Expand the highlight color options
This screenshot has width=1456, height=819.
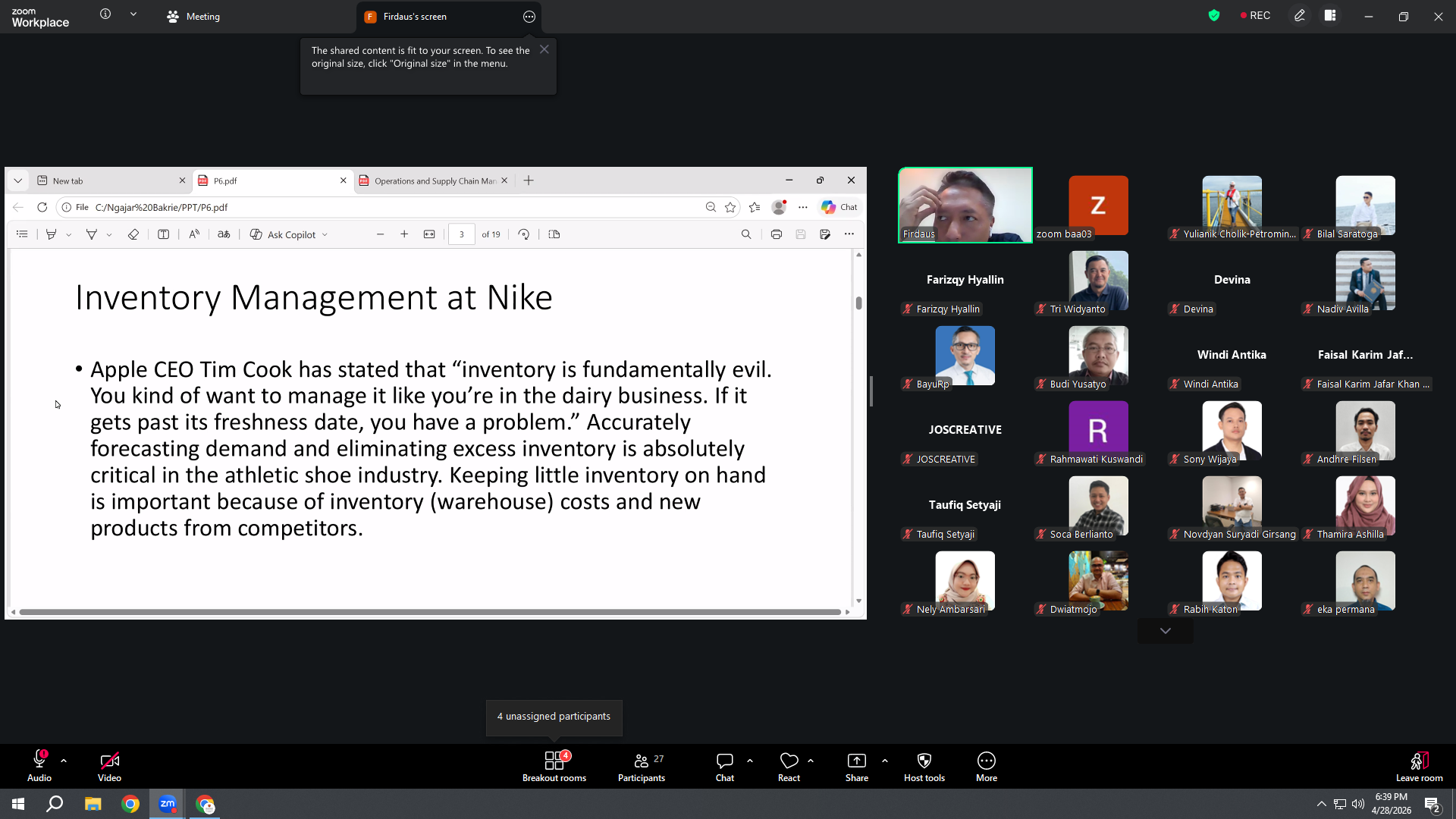(x=69, y=235)
